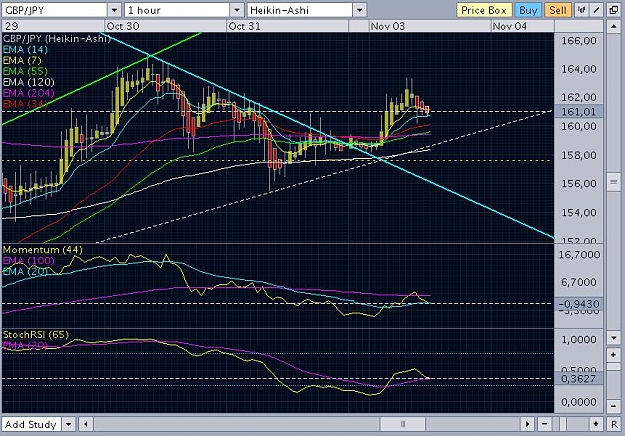Click the horizontal zoom slider handle

pos(562,424)
